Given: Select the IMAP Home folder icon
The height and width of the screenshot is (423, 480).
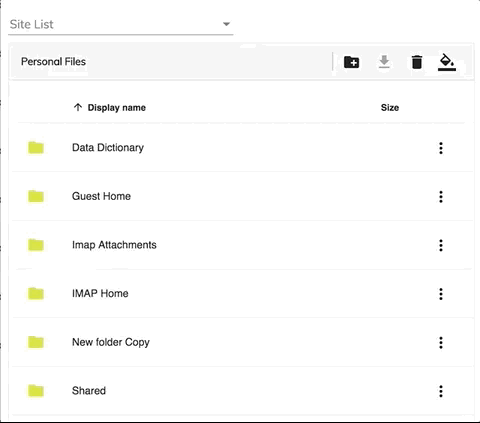Looking at the screenshot, I should tap(36, 294).
